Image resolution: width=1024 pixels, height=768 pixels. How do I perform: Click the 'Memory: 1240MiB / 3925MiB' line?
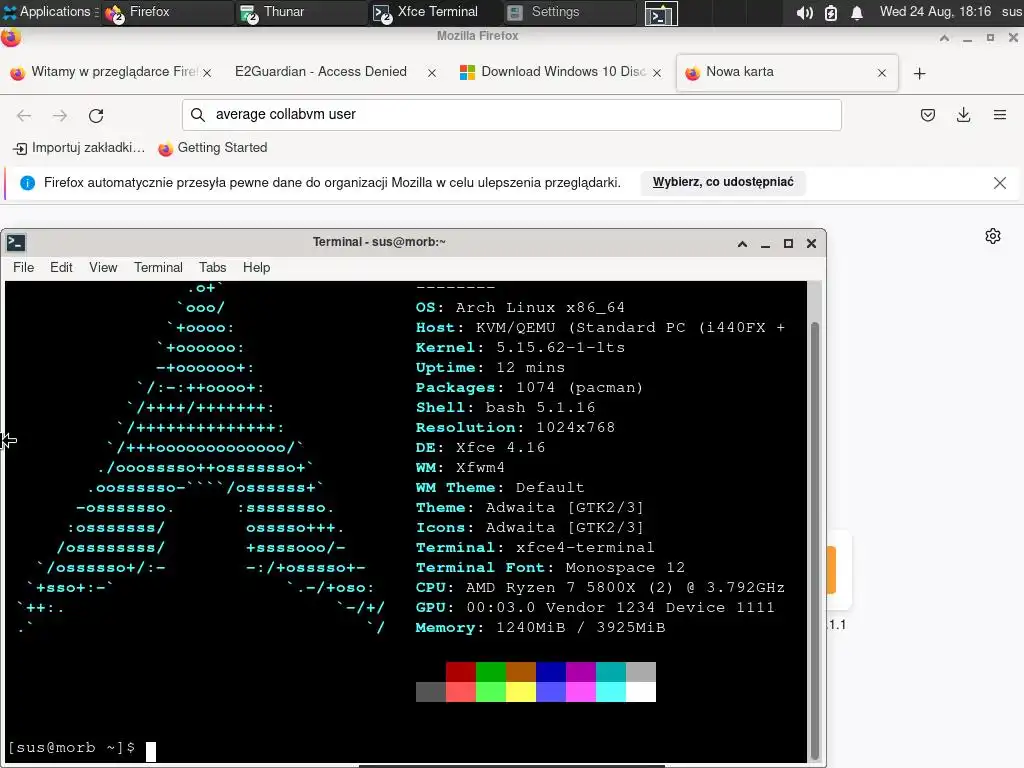click(x=540, y=628)
